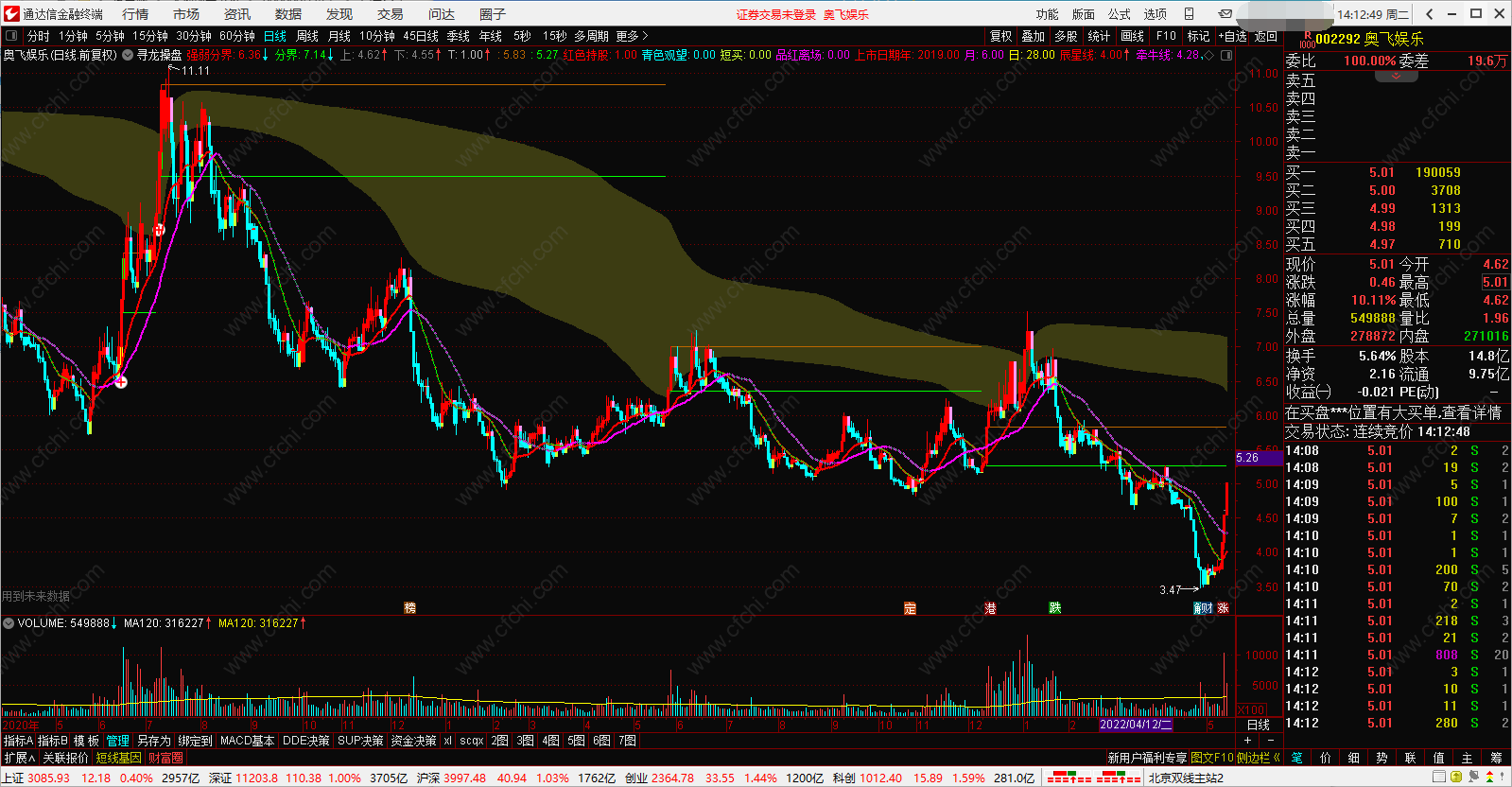Click the 返回 button
Image resolution: width=1512 pixels, height=787 pixels.
1265,36
